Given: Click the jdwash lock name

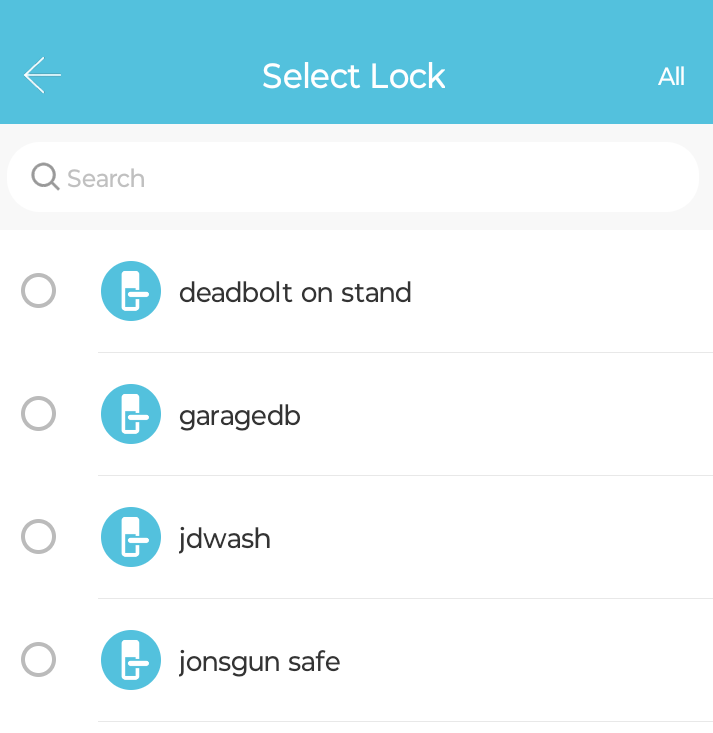Looking at the screenshot, I should (225, 539).
